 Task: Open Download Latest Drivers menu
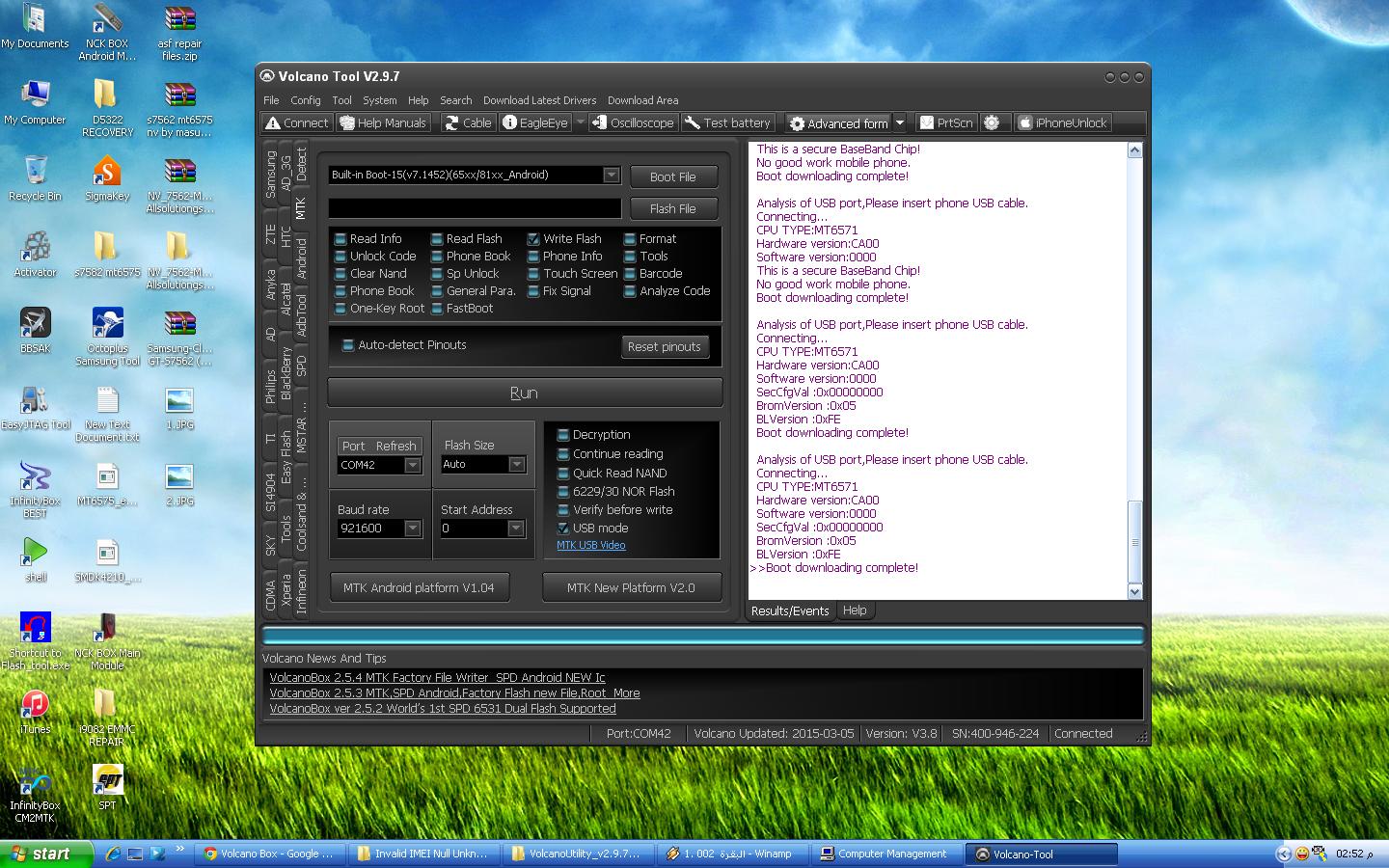pos(539,100)
